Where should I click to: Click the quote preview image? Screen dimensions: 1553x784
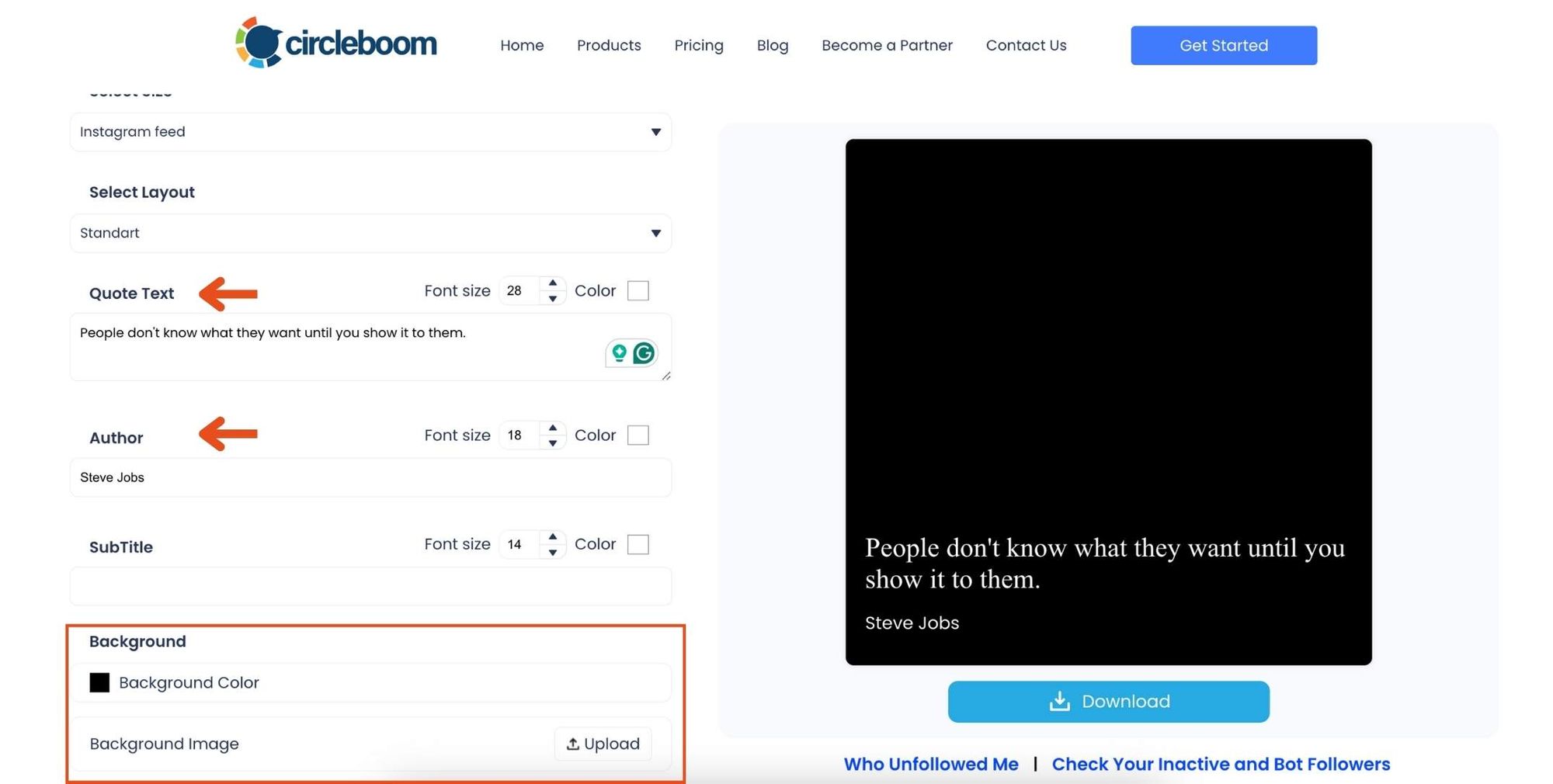coord(1108,402)
